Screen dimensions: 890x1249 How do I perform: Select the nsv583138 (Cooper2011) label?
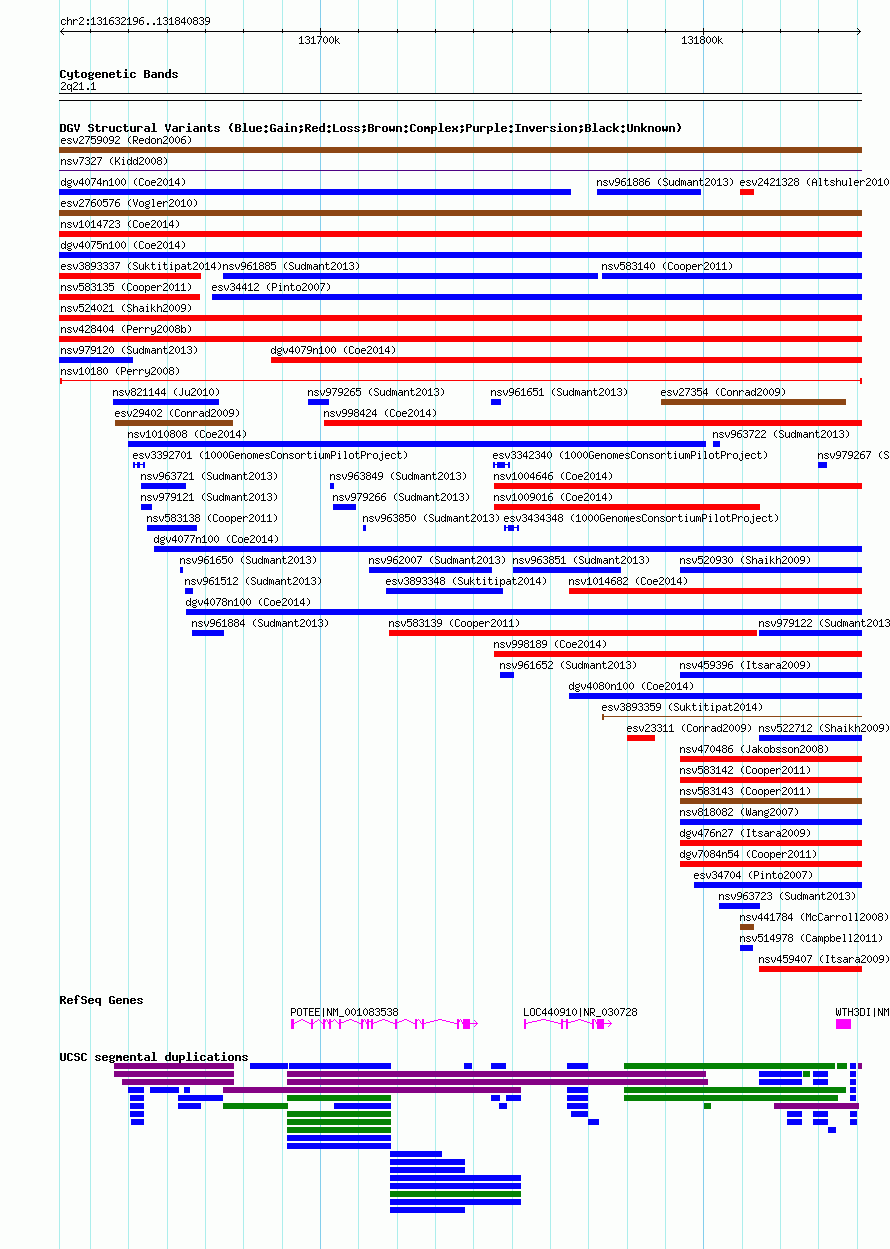pos(212,518)
